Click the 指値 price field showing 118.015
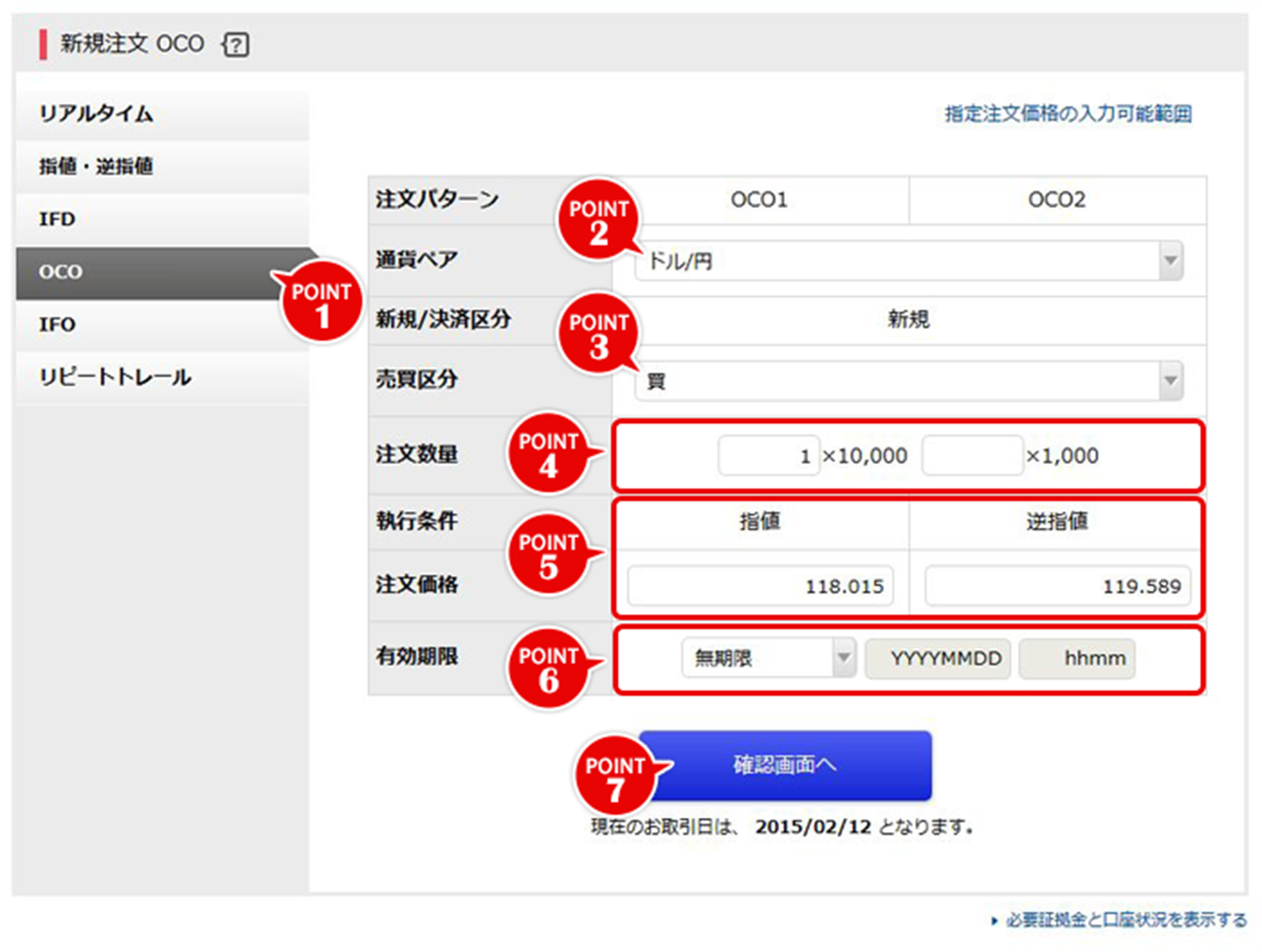1262x952 pixels. [760, 586]
